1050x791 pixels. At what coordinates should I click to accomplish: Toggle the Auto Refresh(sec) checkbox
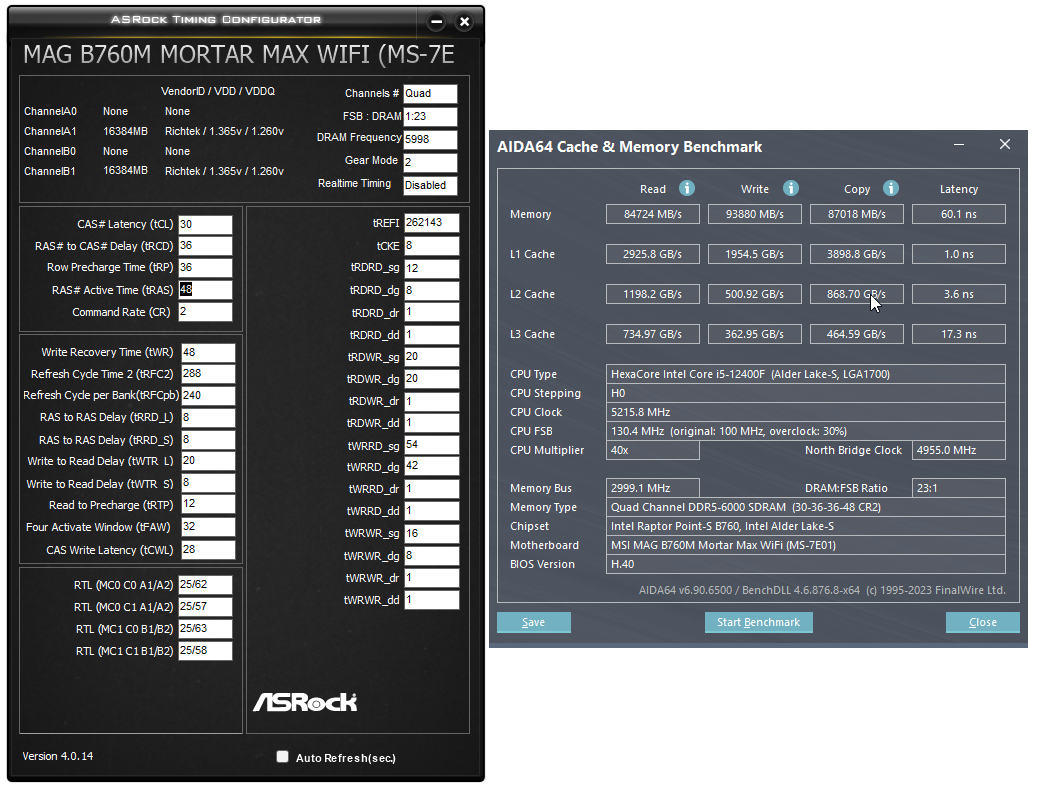click(283, 757)
